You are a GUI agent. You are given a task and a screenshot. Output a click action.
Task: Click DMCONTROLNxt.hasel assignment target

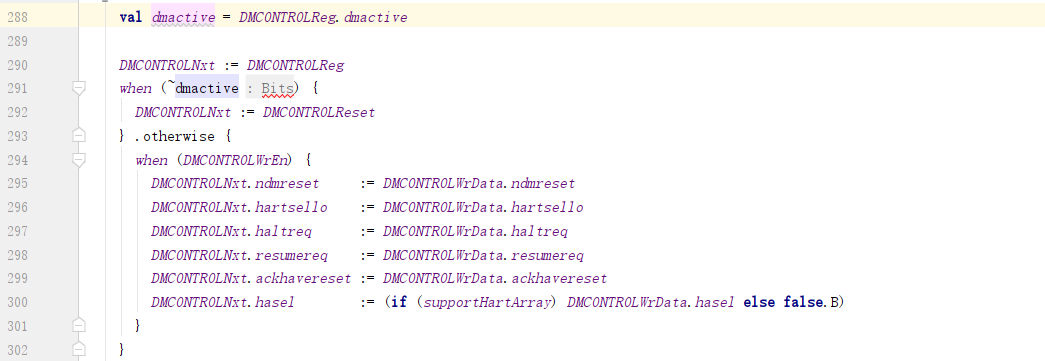223,302
